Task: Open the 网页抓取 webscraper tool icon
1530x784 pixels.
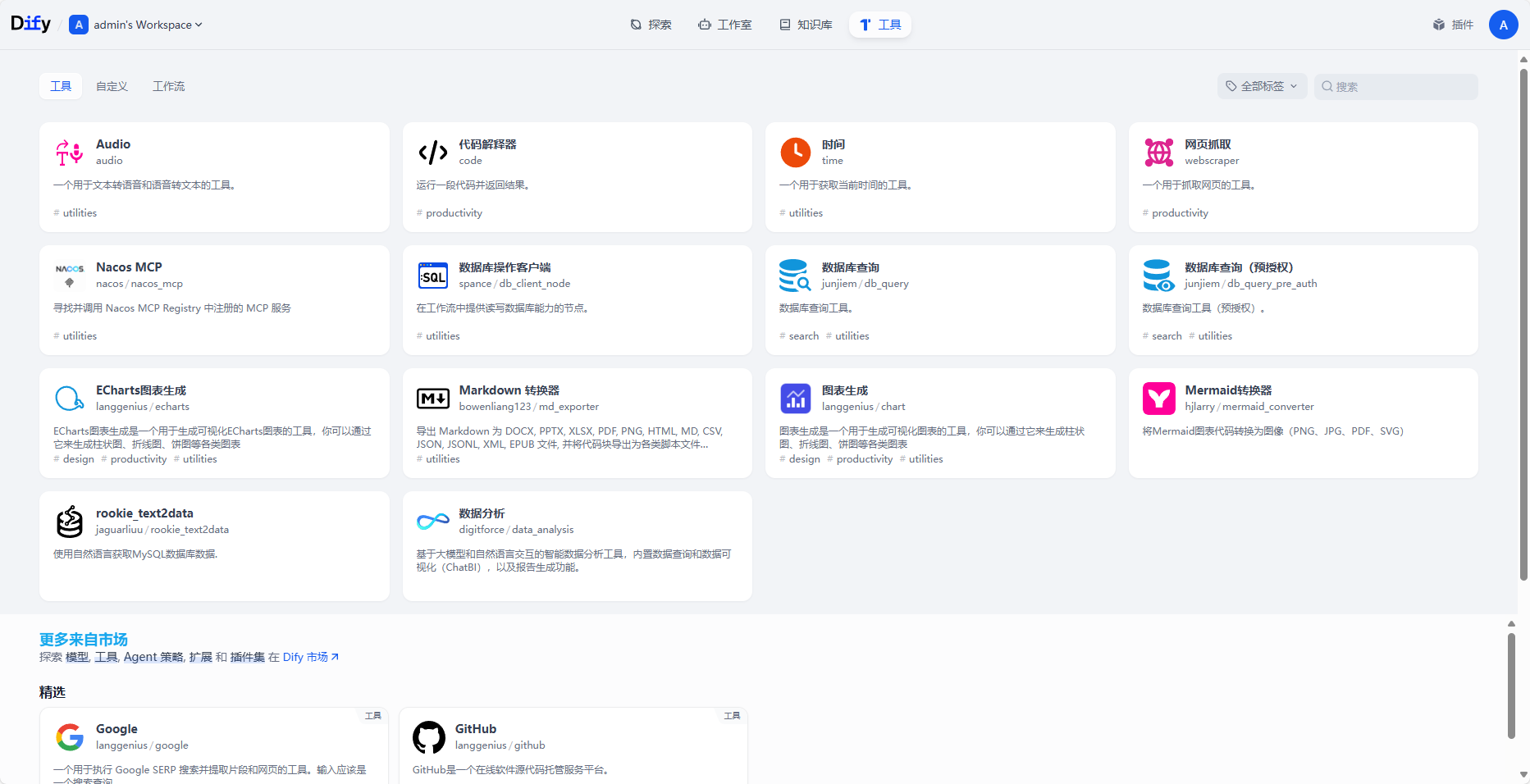Action: point(1158,152)
